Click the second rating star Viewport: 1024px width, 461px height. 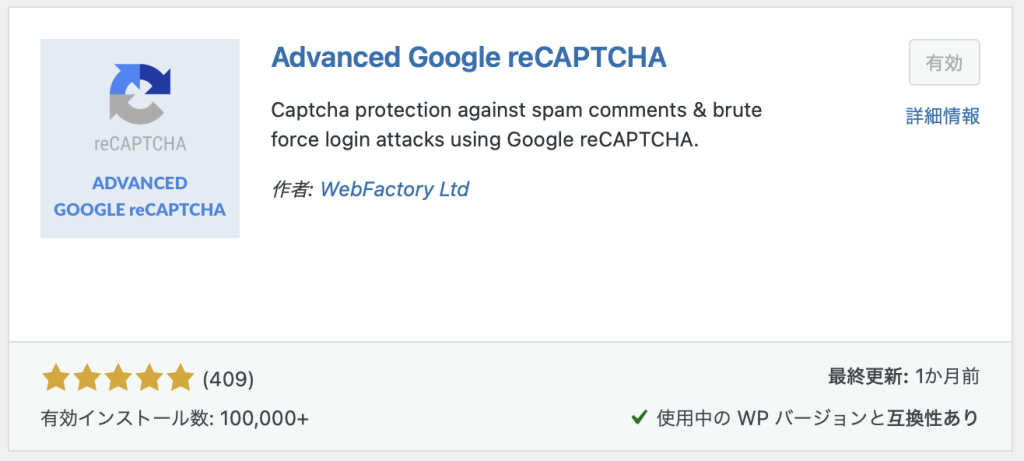point(87,378)
